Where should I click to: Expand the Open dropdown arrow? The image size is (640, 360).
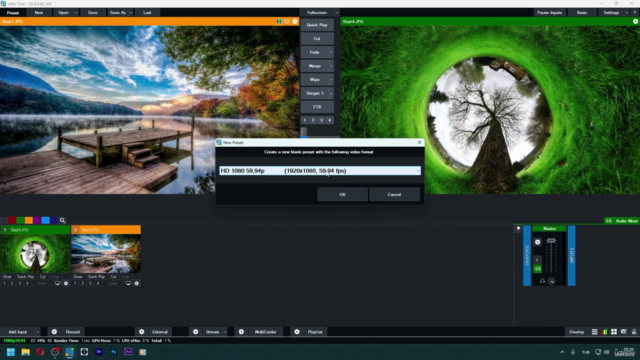point(76,13)
